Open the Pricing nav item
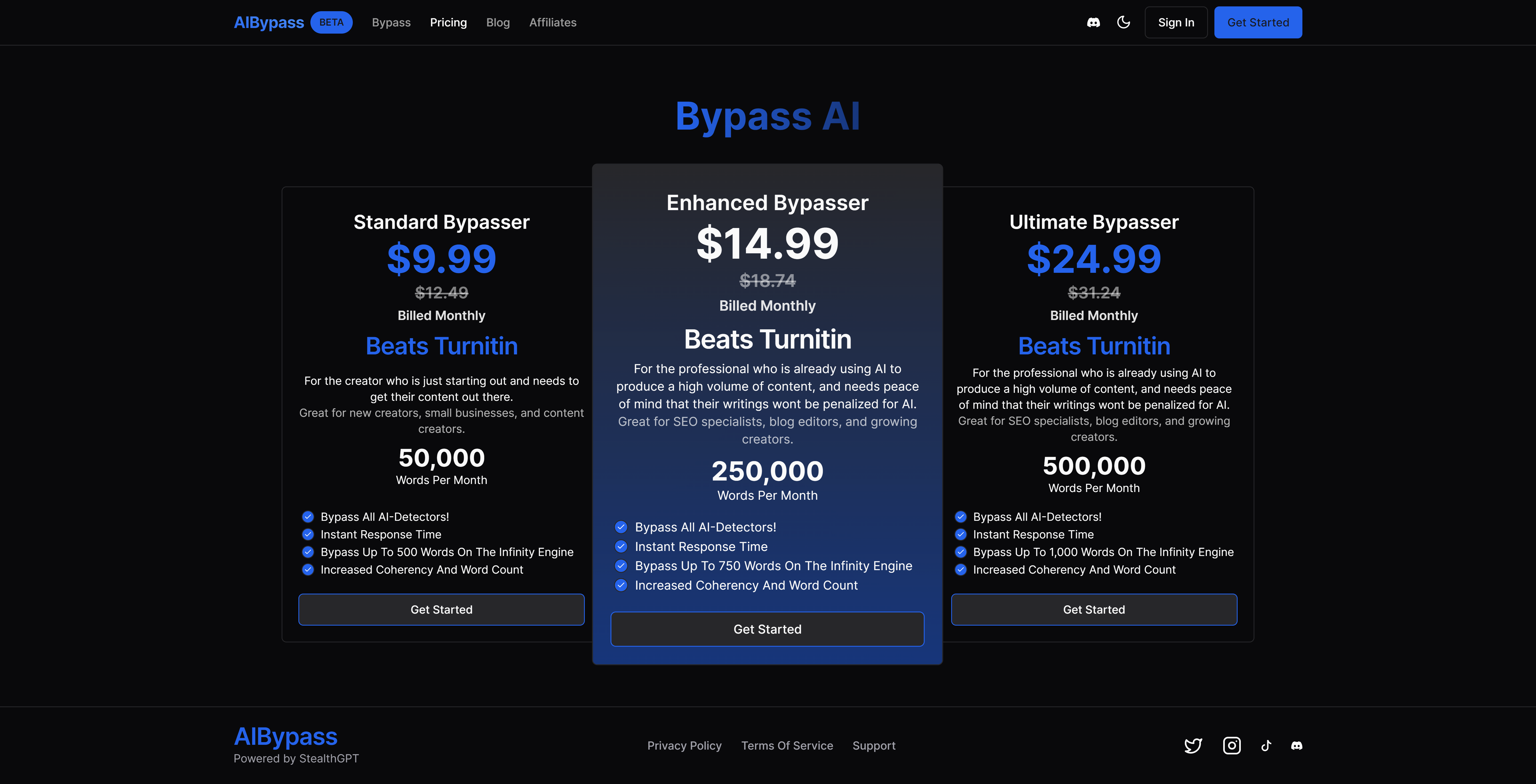 tap(448, 23)
